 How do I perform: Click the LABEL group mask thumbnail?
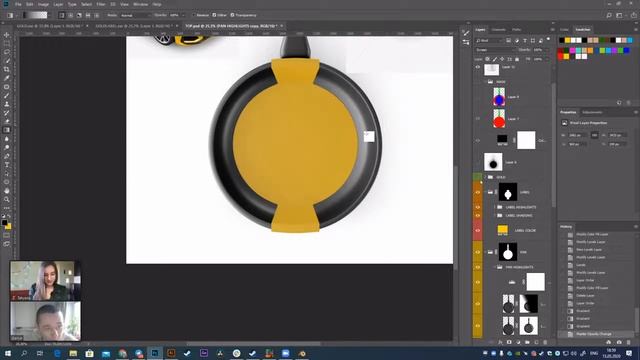tap(508, 192)
